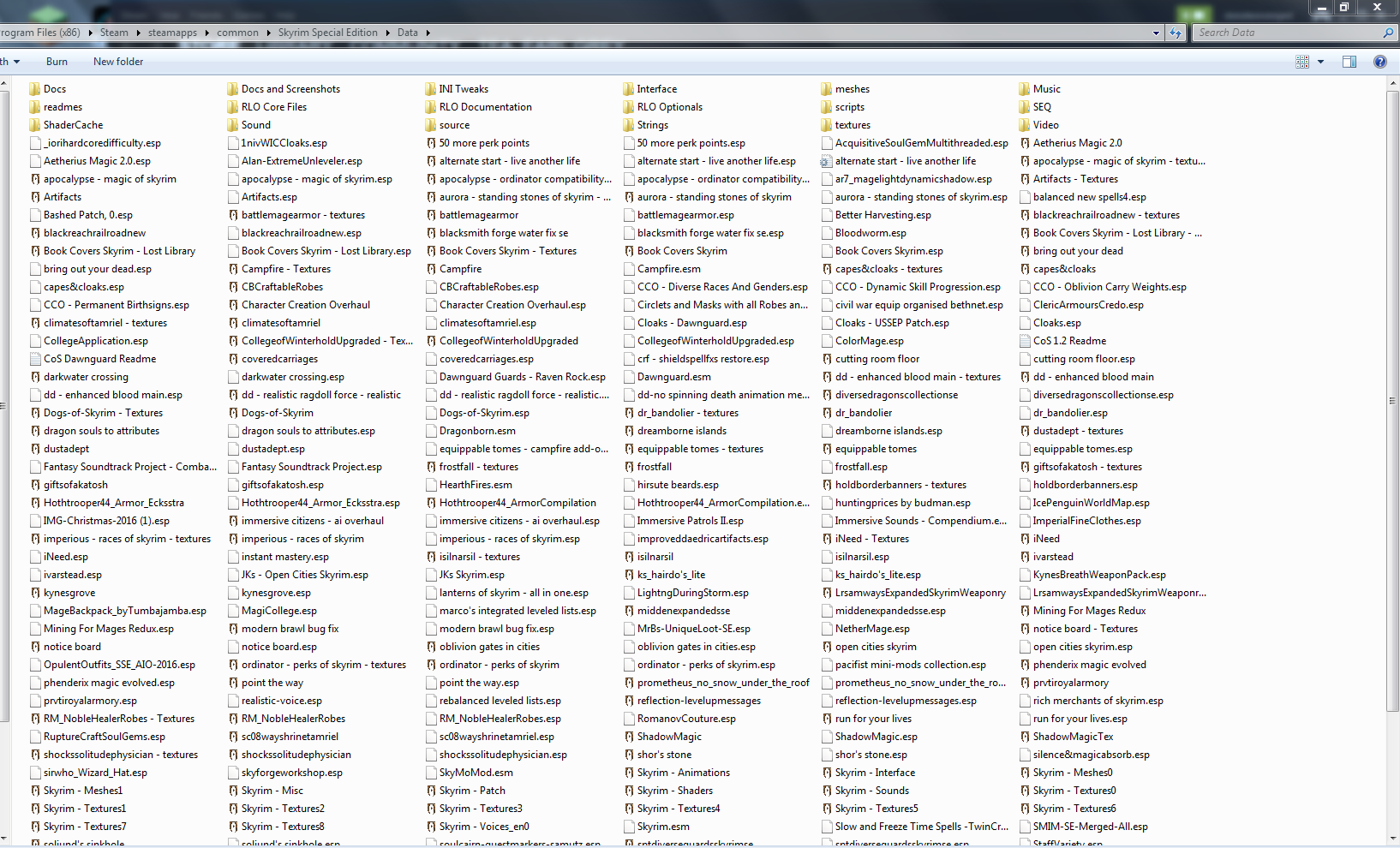Select the file Bloodworm.esp
1400x848 pixels.
(x=871, y=233)
